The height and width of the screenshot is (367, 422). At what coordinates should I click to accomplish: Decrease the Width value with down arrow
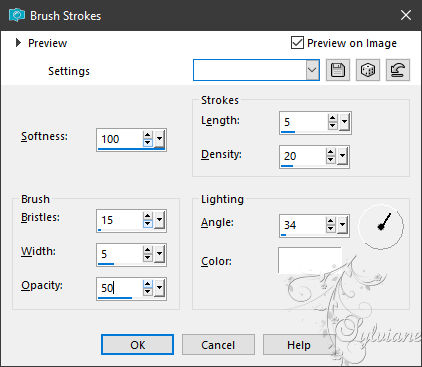[x=148, y=257]
